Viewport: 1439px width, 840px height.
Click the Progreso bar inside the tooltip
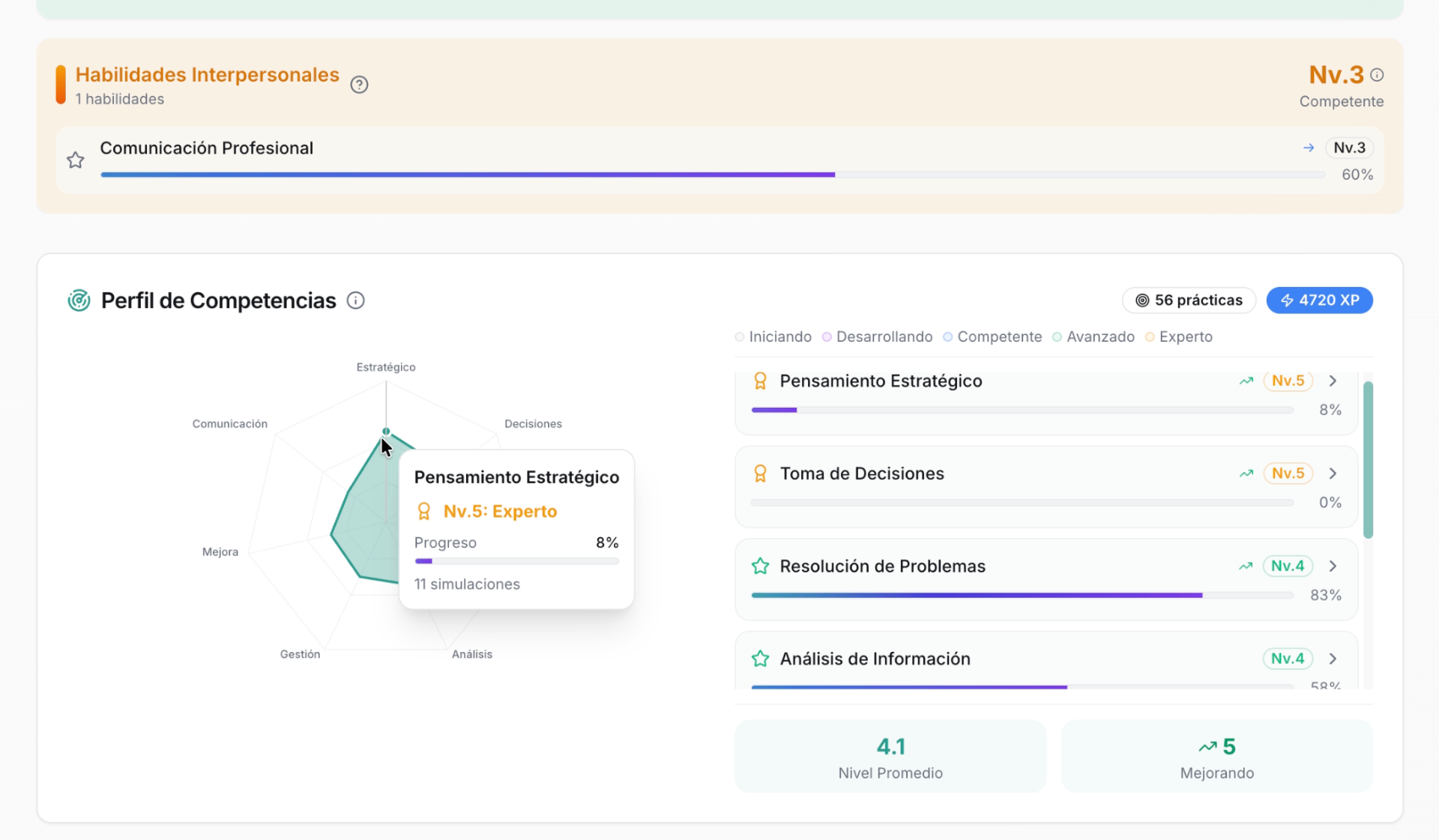[x=516, y=561]
